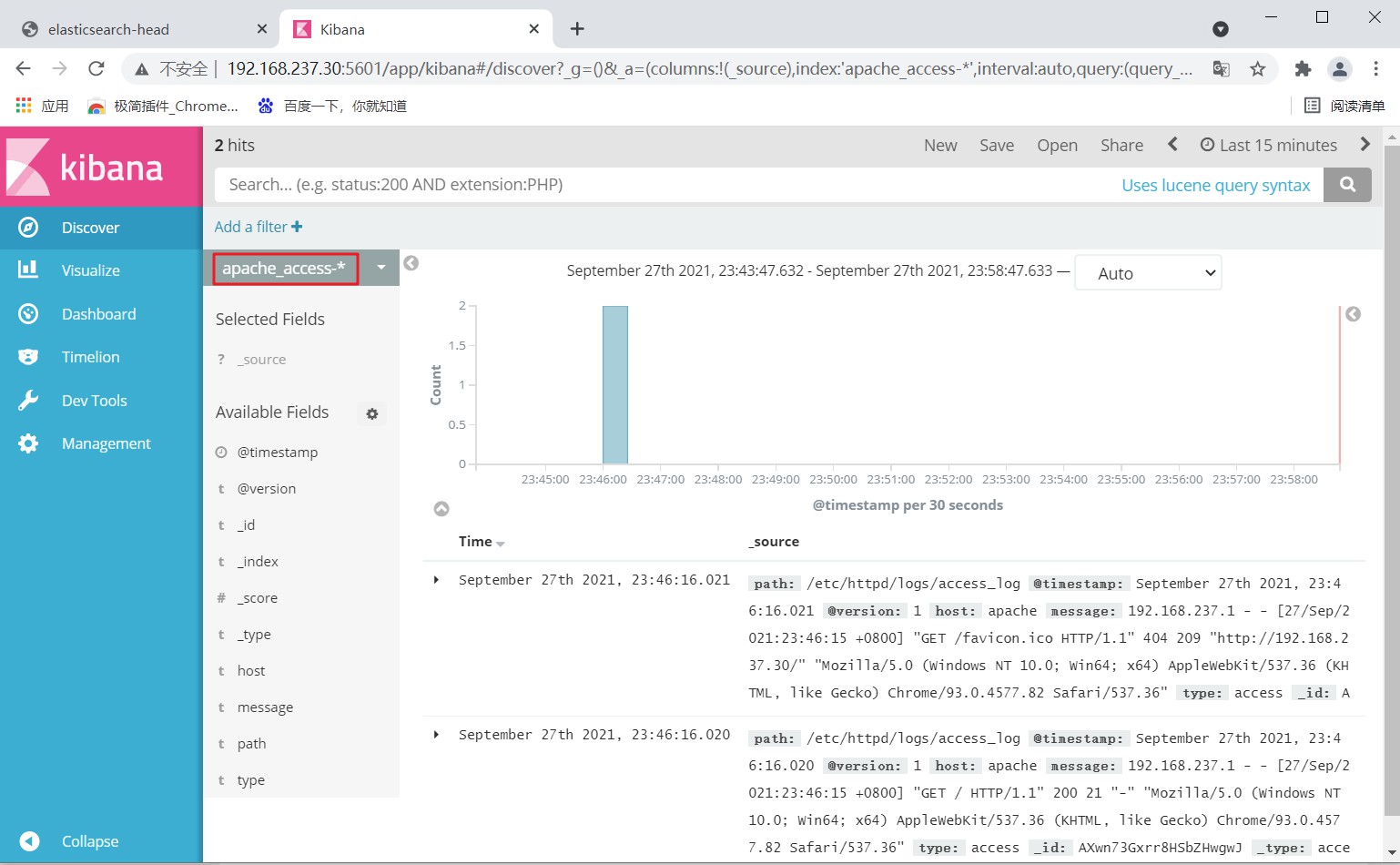This screenshot has height=865, width=1400.
Task: Open the Last 15 minutes time picker
Action: point(1269,145)
